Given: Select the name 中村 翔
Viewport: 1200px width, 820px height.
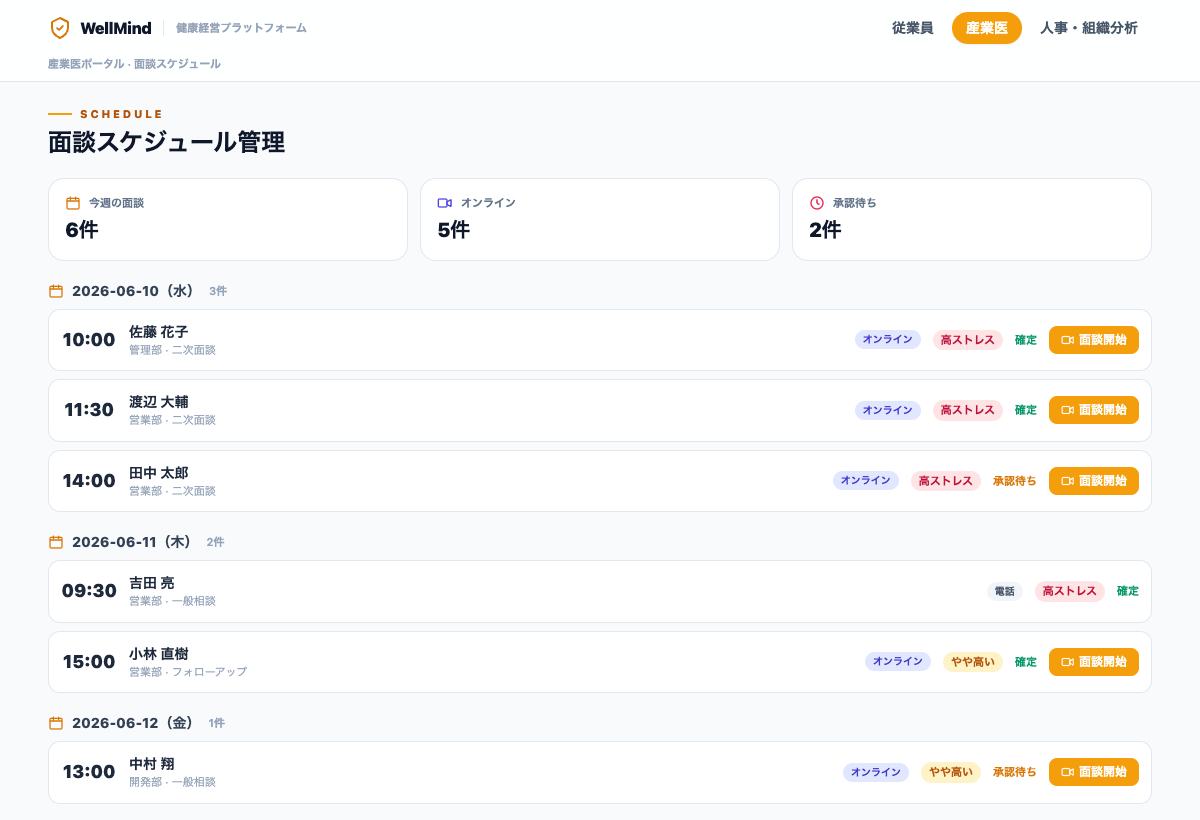Looking at the screenshot, I should point(151,764).
